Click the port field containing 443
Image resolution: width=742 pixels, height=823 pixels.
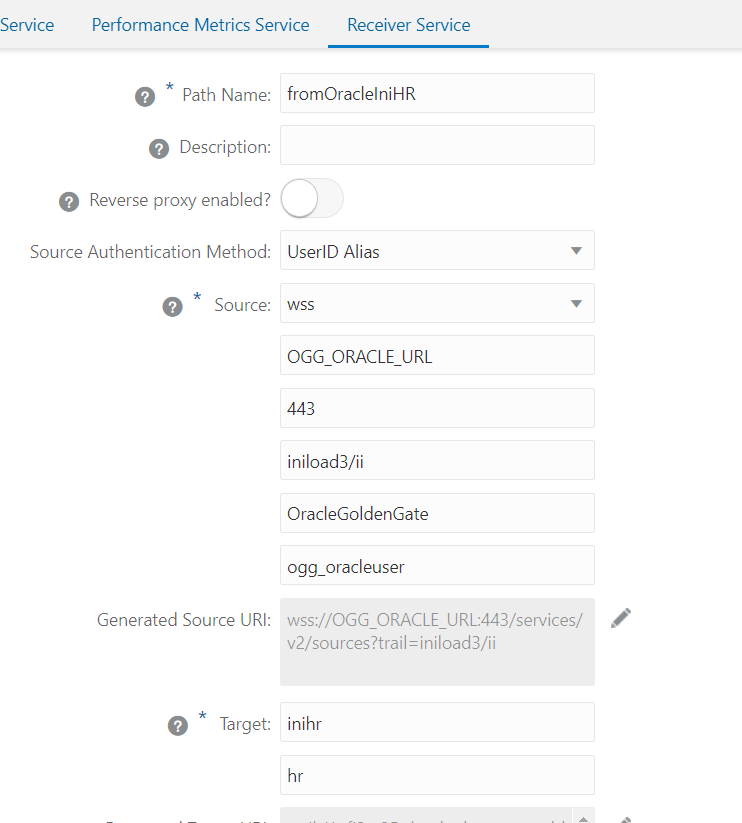[x=437, y=408]
